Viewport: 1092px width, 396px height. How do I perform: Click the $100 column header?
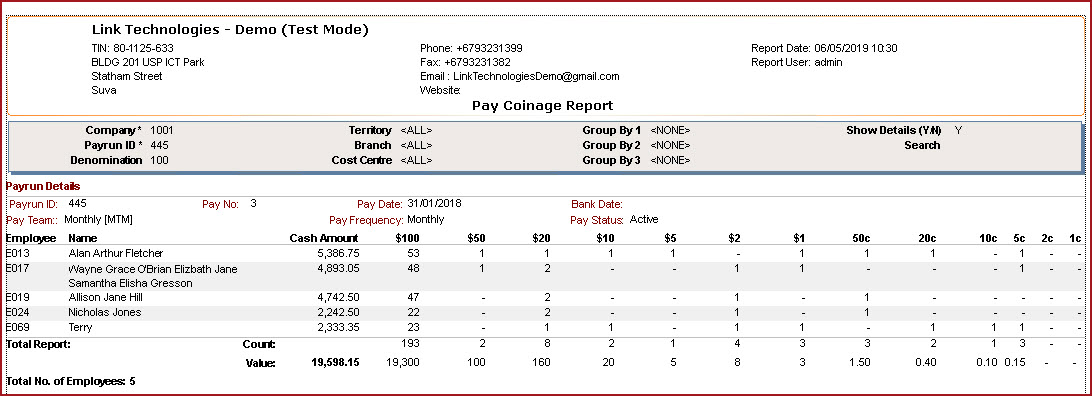coord(407,238)
